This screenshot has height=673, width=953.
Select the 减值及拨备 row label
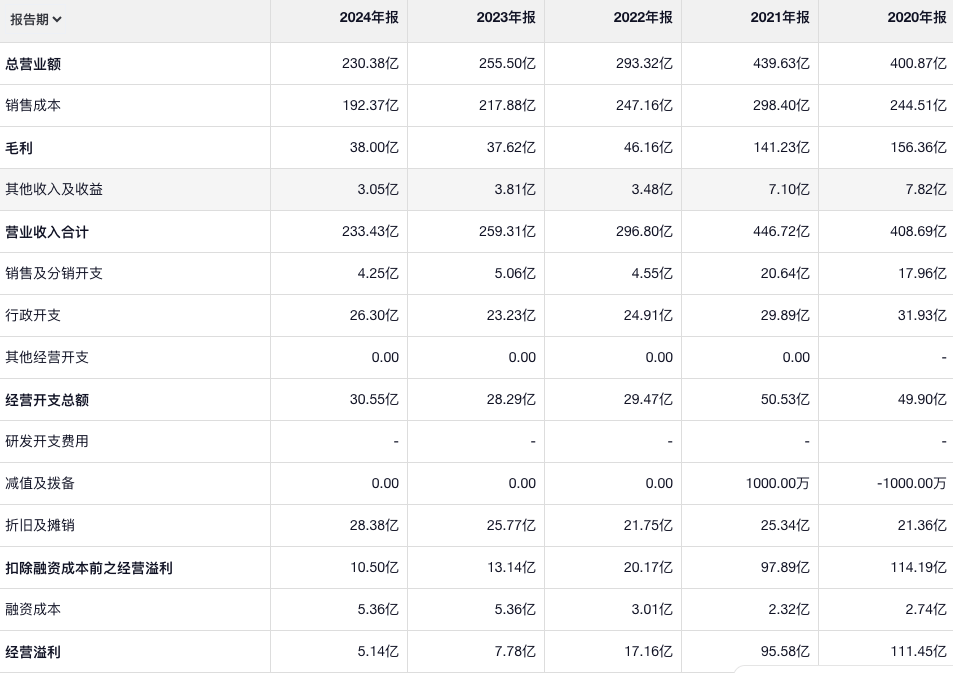coord(40,483)
